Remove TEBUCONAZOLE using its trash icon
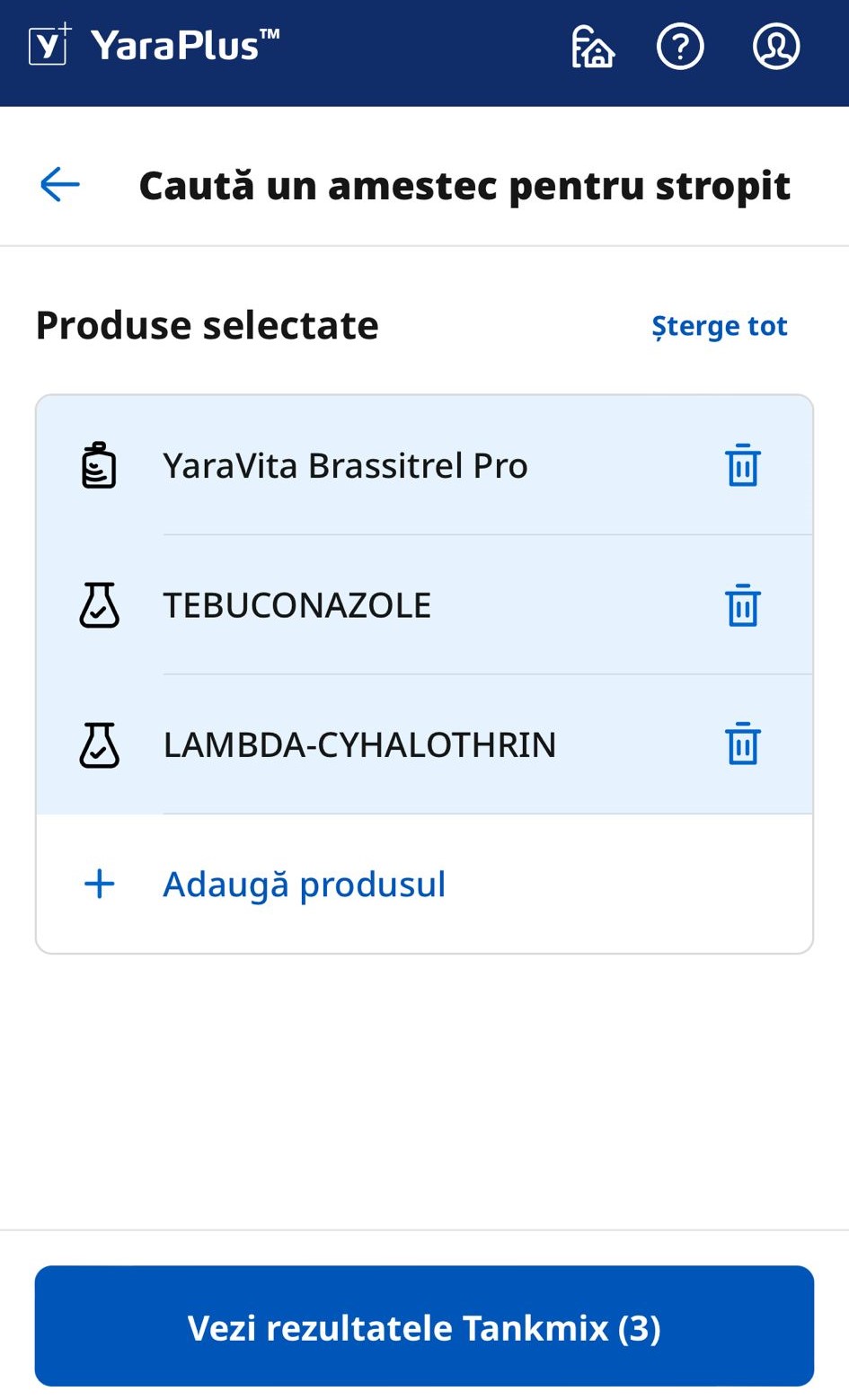 pos(742,605)
